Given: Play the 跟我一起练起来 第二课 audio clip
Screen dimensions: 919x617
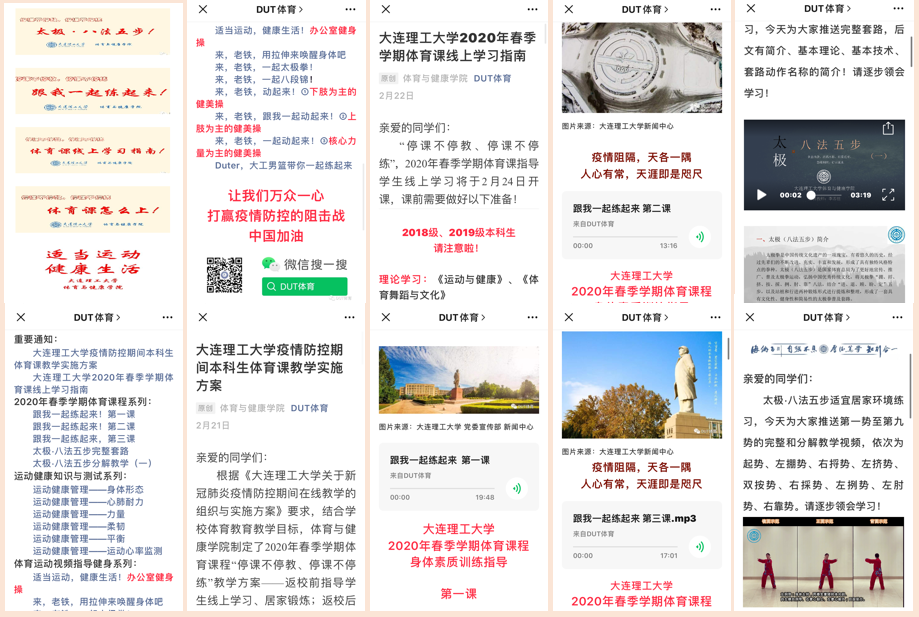Looking at the screenshot, I should 700,237.
